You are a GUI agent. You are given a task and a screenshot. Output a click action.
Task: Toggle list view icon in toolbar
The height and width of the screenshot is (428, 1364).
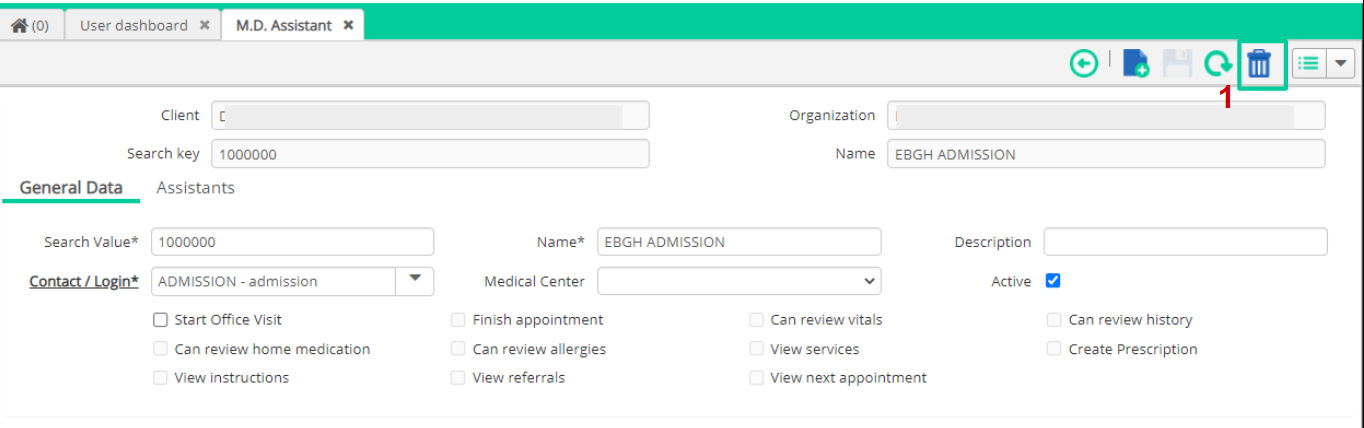(x=1308, y=63)
